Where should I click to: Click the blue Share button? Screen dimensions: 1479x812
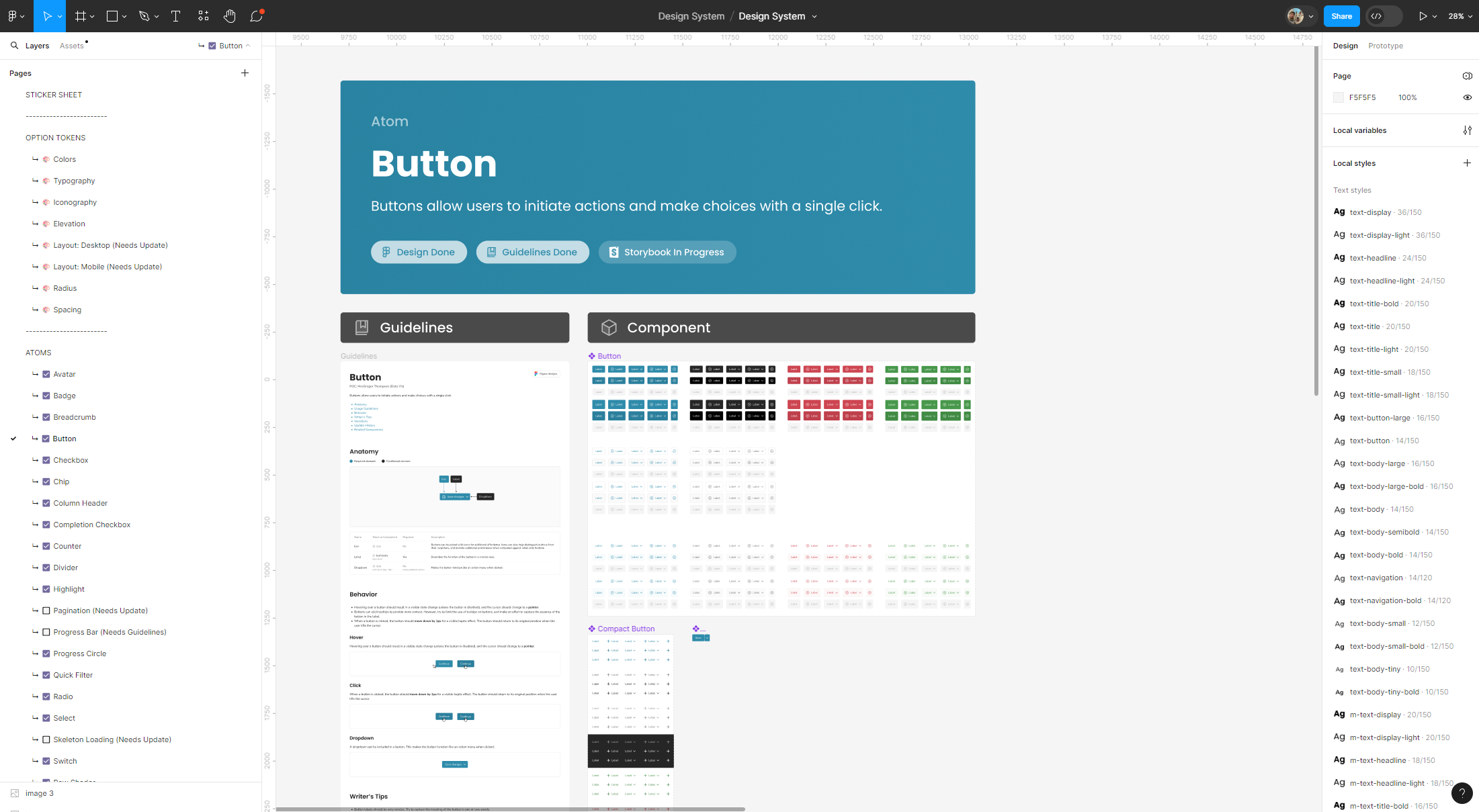[x=1341, y=16]
